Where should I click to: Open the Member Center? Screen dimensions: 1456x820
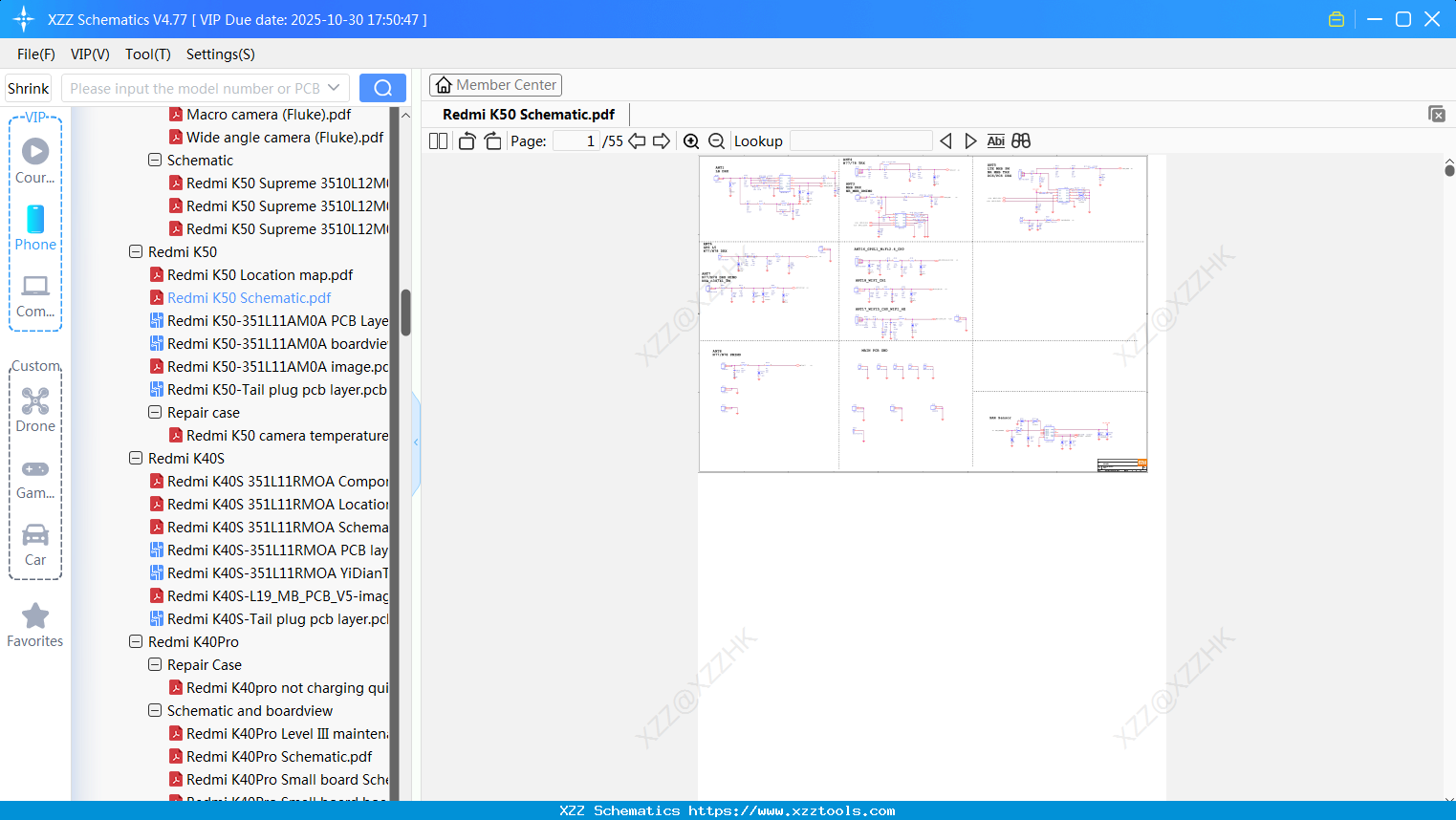point(495,85)
